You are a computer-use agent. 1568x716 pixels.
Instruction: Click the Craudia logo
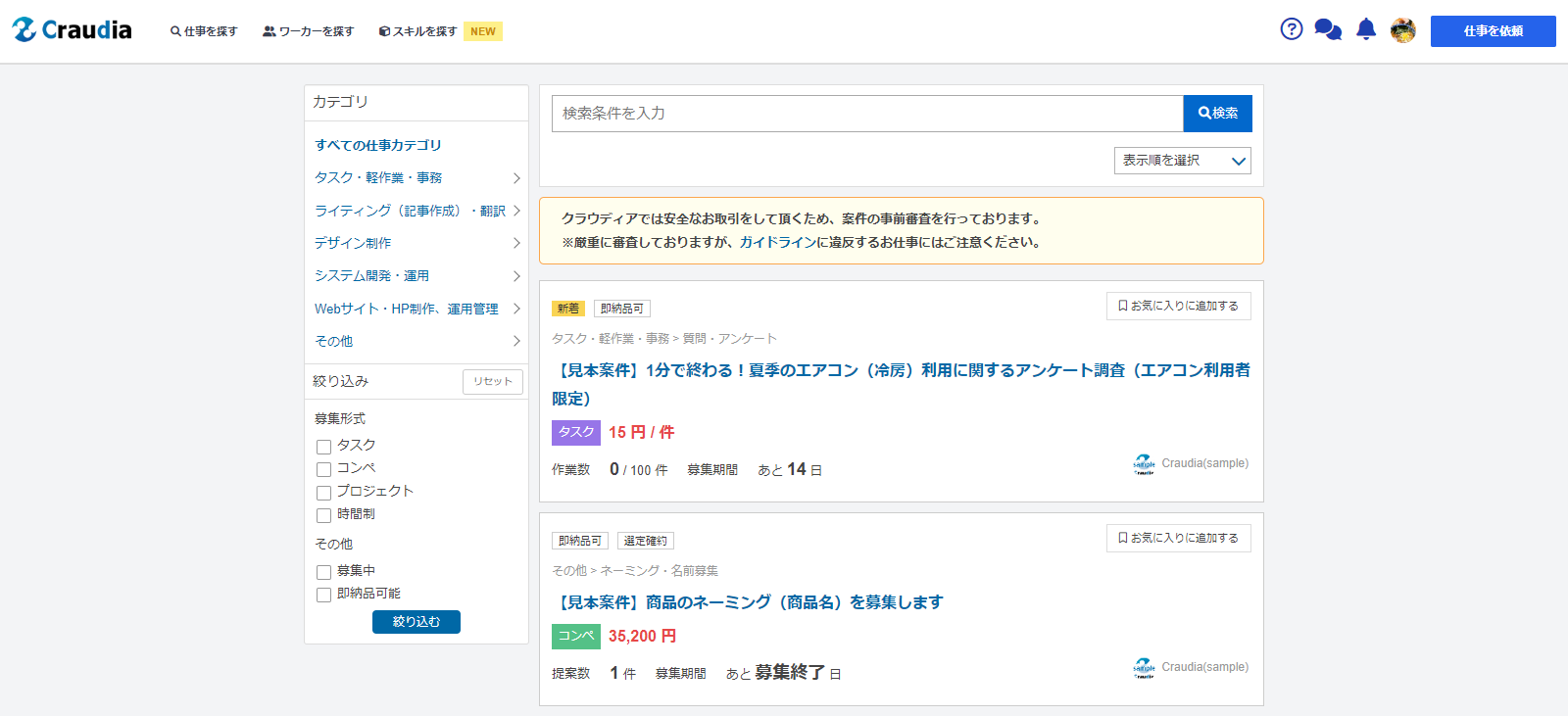click(x=72, y=30)
